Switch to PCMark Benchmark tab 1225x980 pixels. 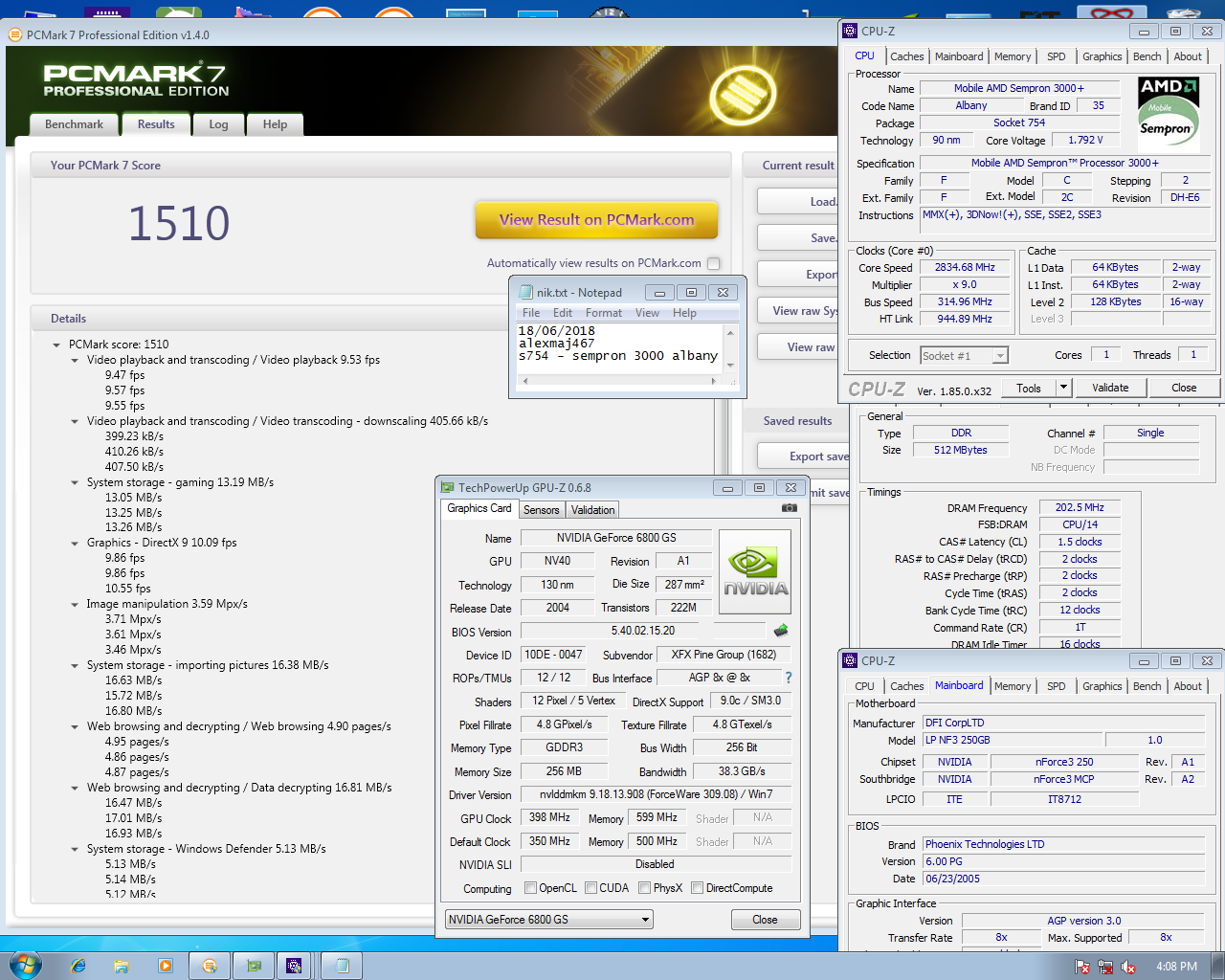click(74, 124)
